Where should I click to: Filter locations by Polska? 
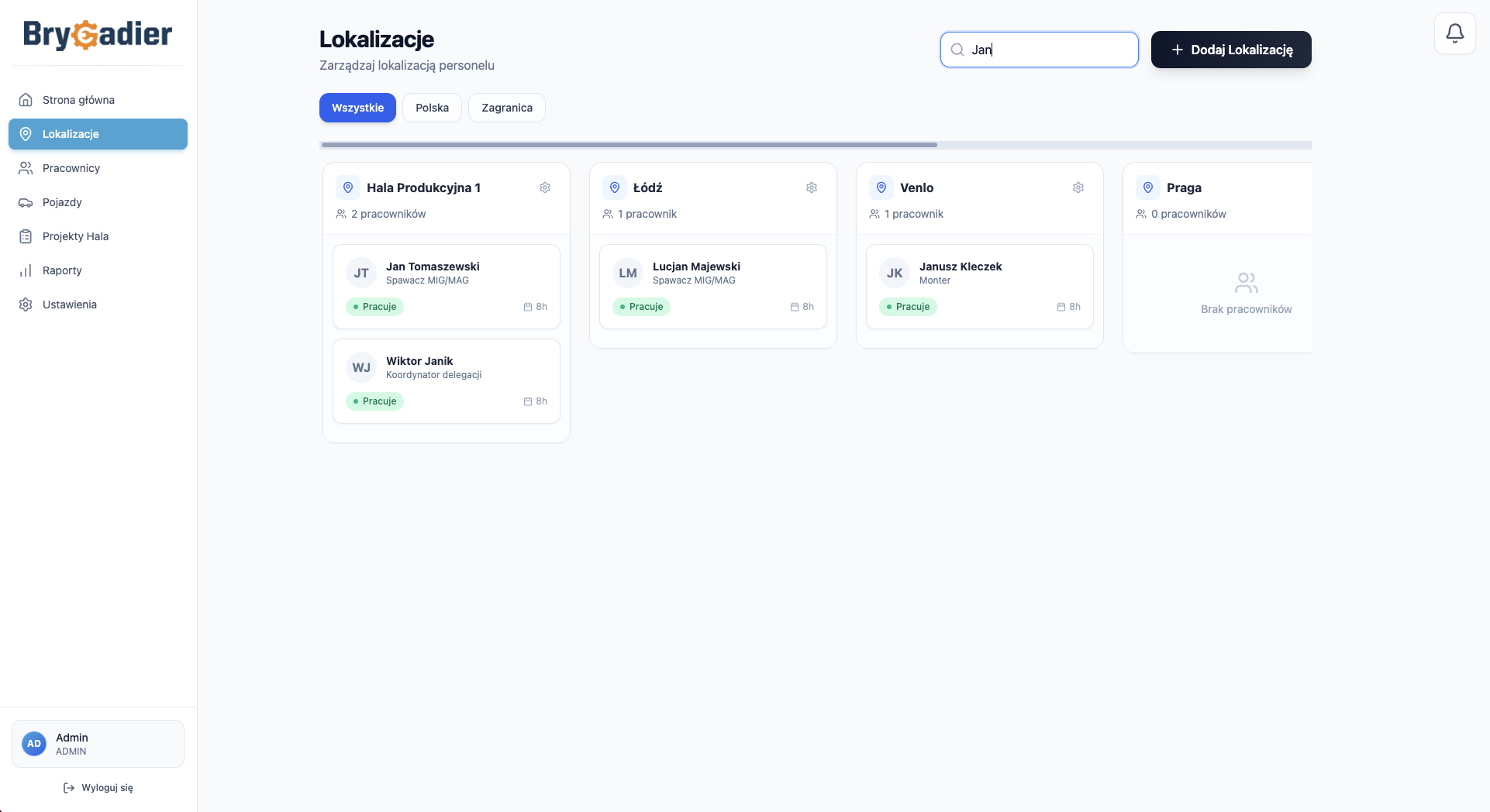tap(432, 108)
